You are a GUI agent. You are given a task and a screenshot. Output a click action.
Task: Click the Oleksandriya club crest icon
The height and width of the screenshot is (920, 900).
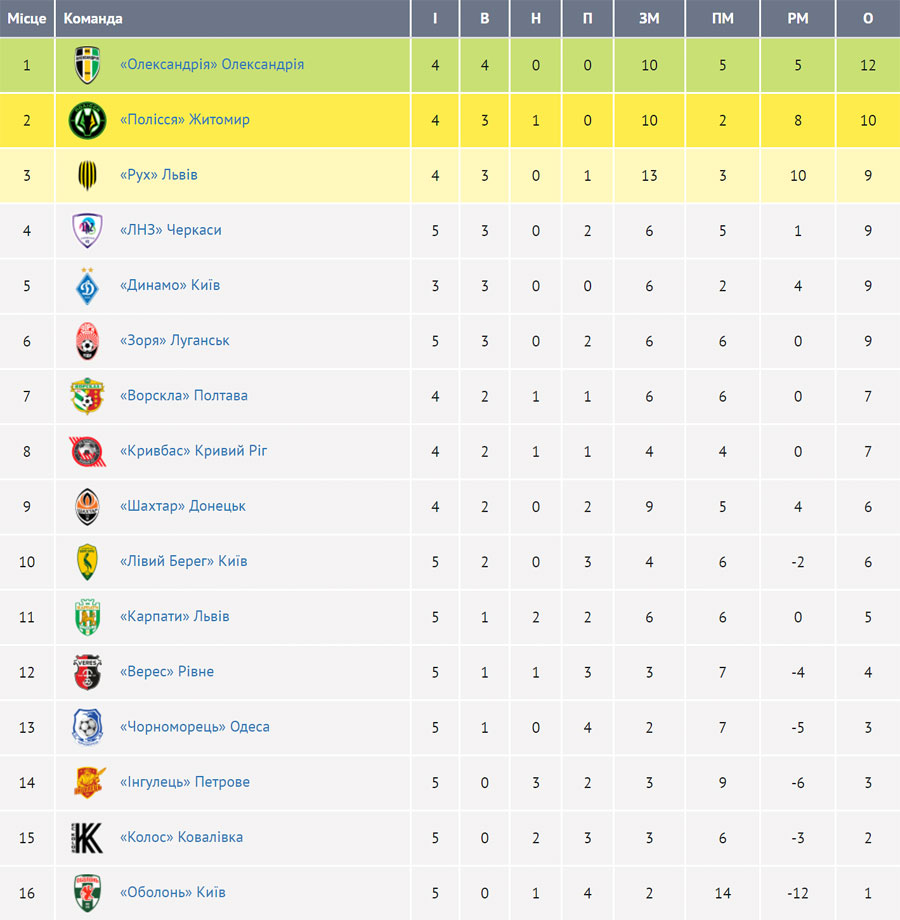tap(87, 65)
